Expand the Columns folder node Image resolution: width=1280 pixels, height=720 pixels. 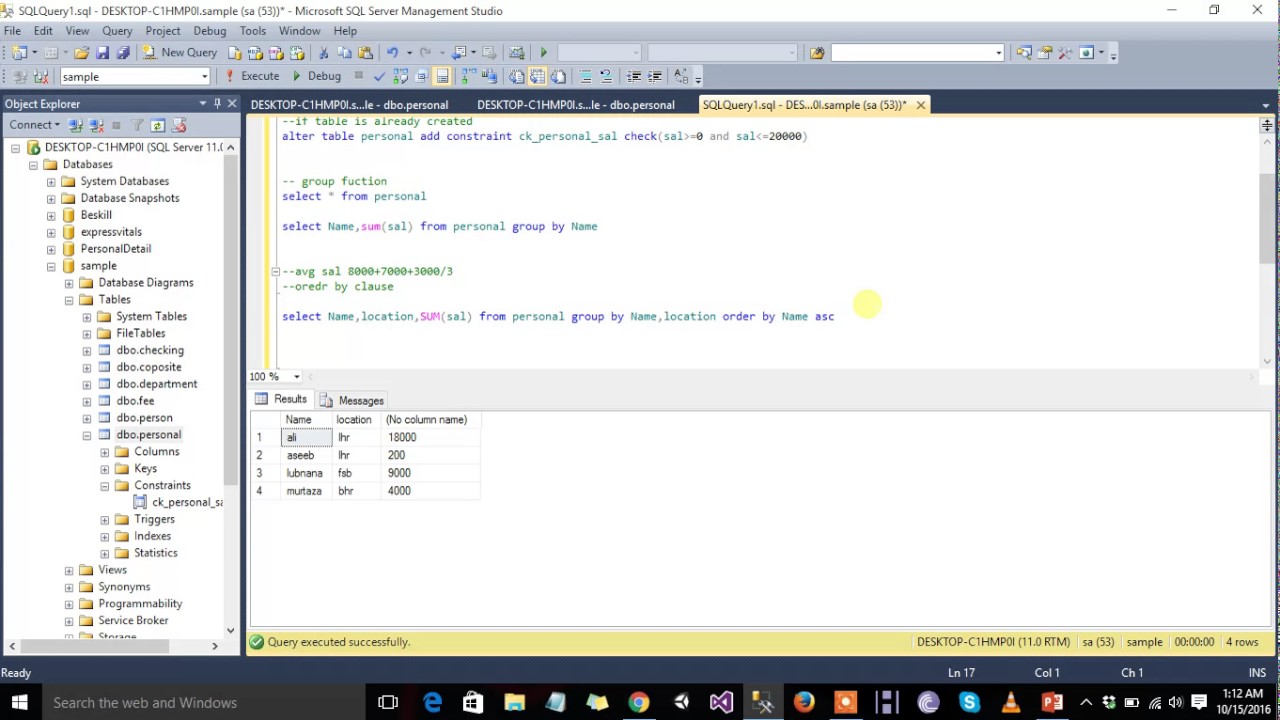tap(105, 452)
